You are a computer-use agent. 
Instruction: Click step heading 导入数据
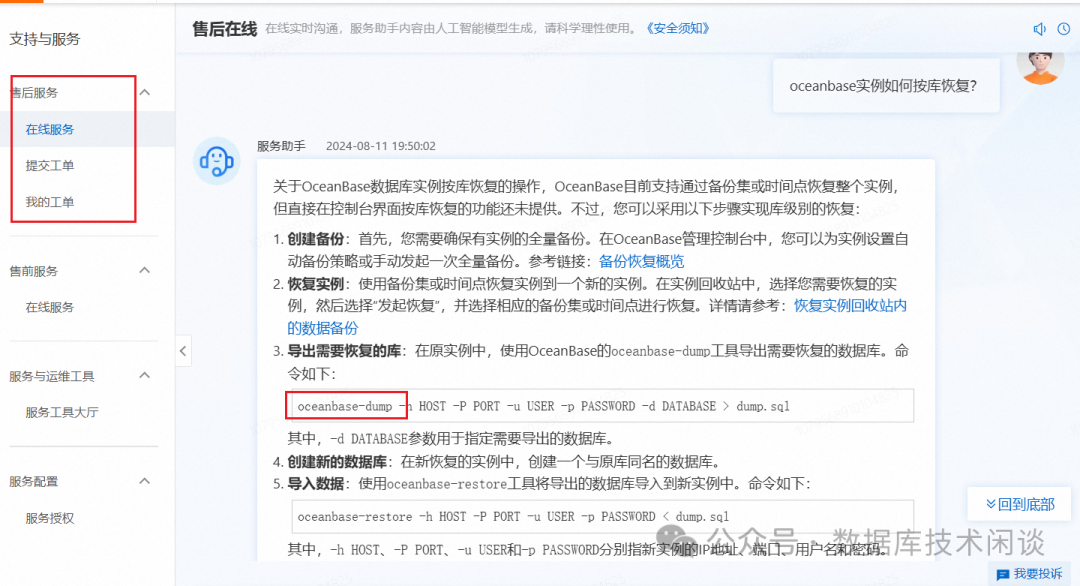click(315, 484)
